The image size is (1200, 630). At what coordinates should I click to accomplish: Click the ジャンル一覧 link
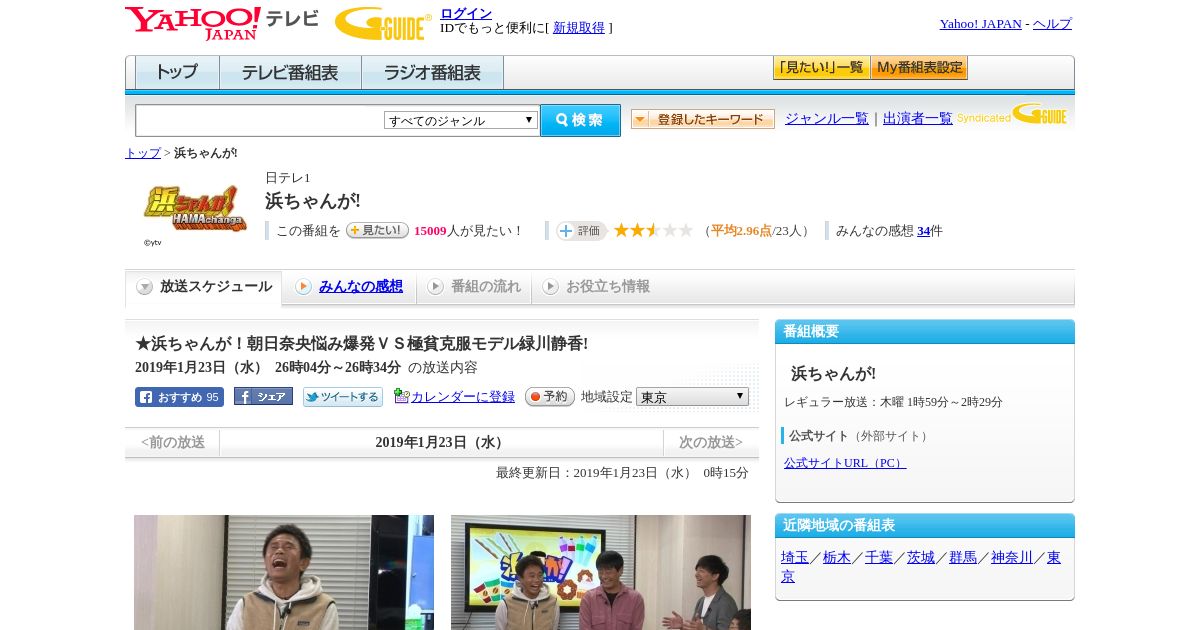(827, 119)
